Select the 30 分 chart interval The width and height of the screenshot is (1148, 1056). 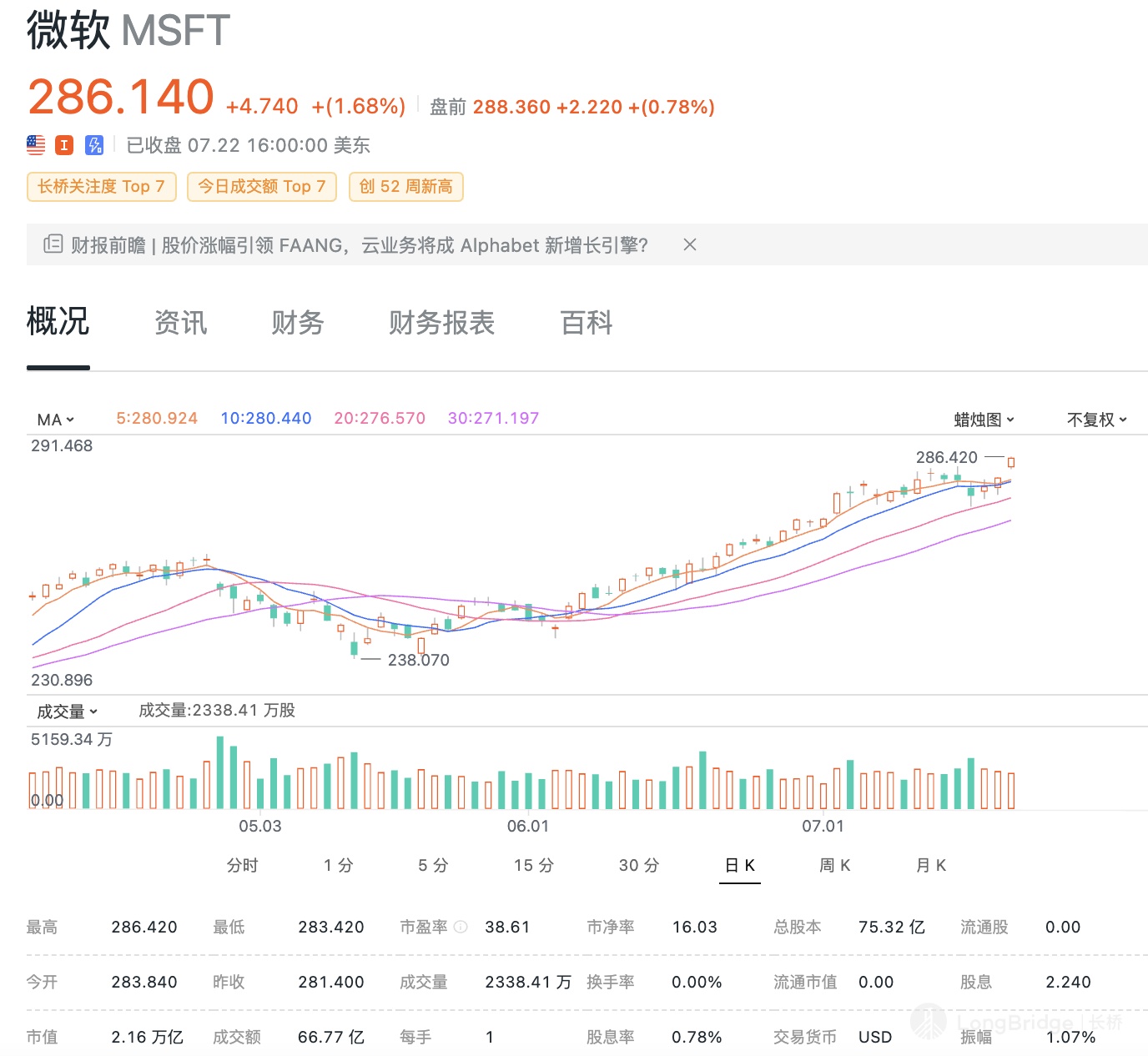pyautogui.click(x=639, y=865)
